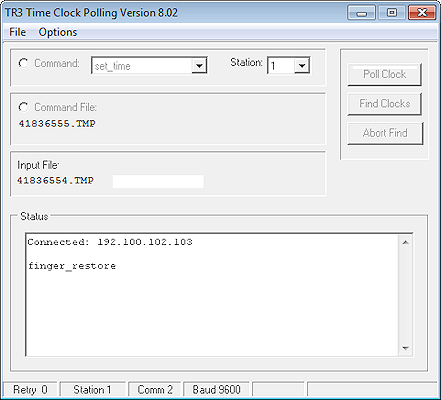441x400 pixels.
Task: Click the Abort Find button
Action: tap(385, 133)
